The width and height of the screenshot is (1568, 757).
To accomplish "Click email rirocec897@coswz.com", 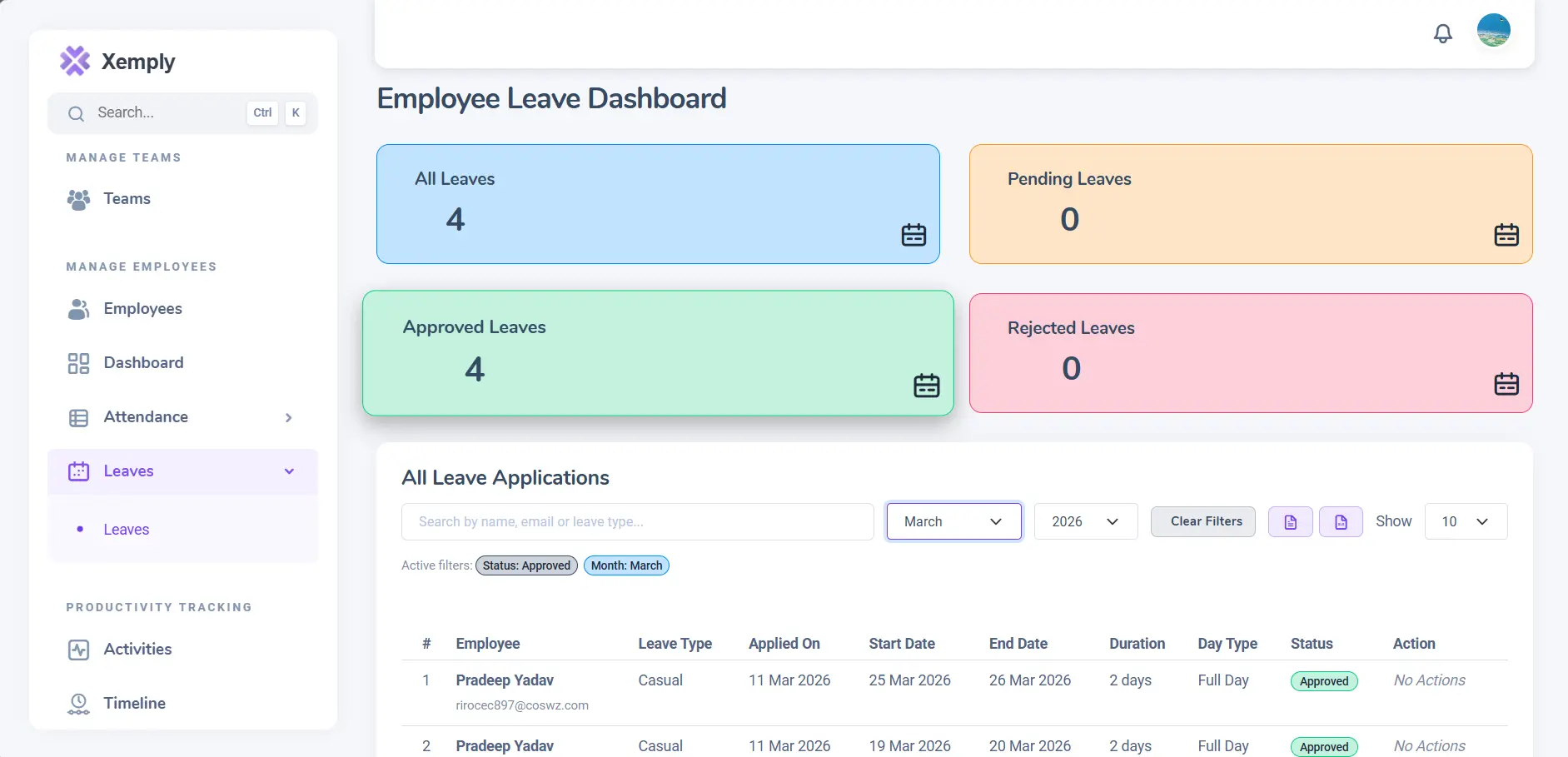I will coord(522,705).
